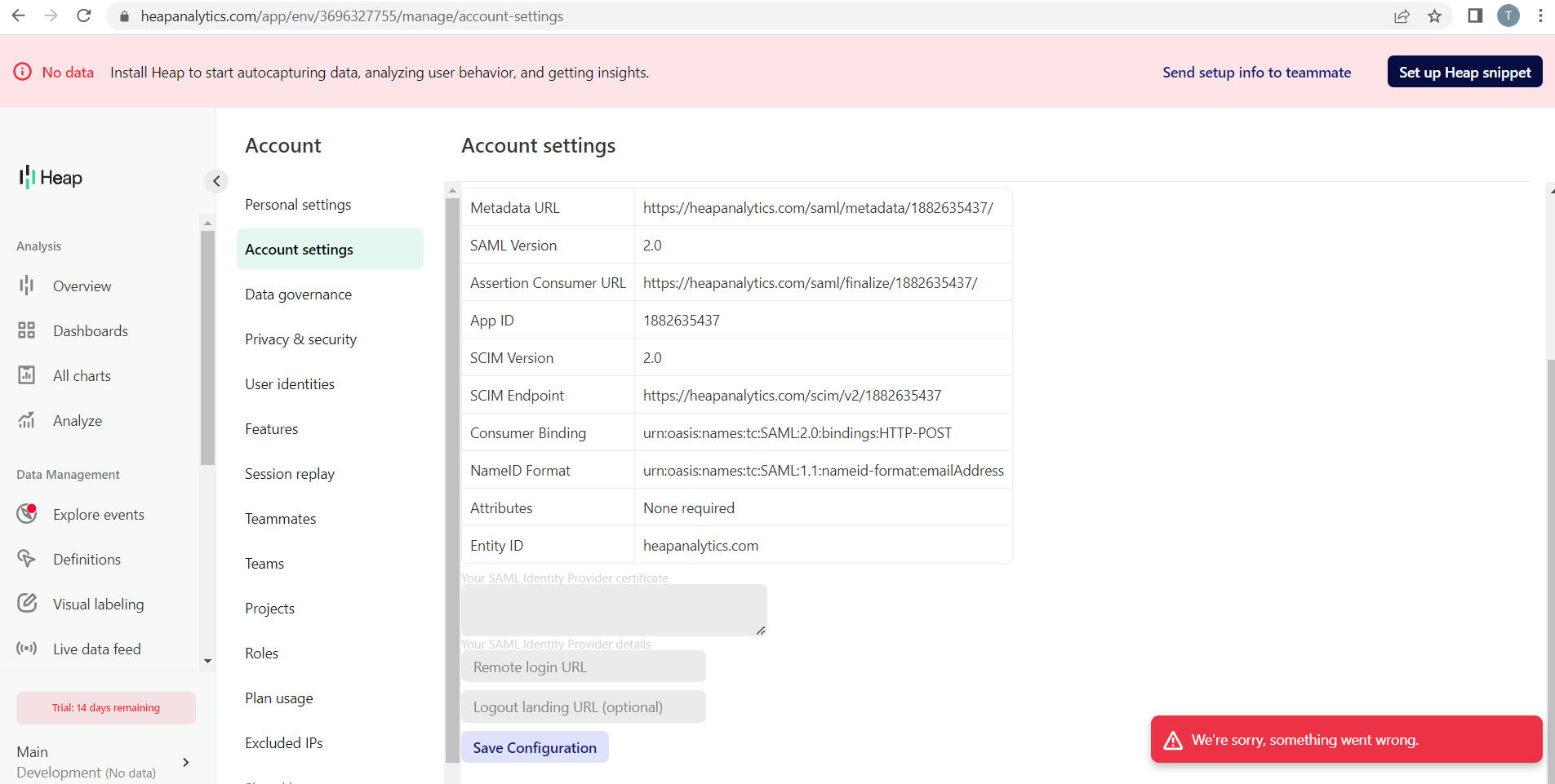Viewport: 1555px width, 784px height.
Task: Click the Trial 14 days remaining badge
Action: pos(106,708)
